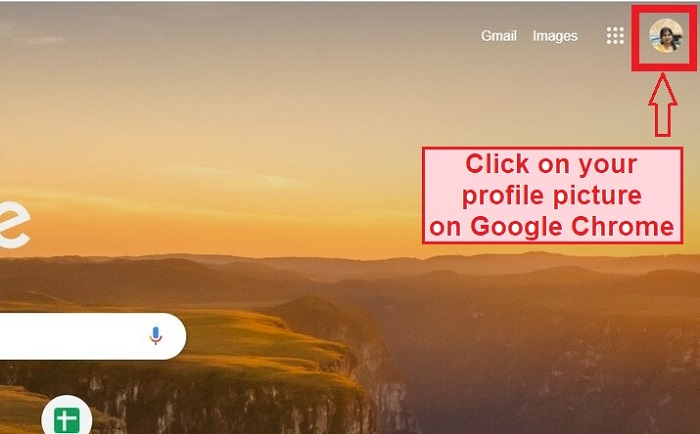Click the red upward arrow annotation
The width and height of the screenshot is (700, 434).
662,105
